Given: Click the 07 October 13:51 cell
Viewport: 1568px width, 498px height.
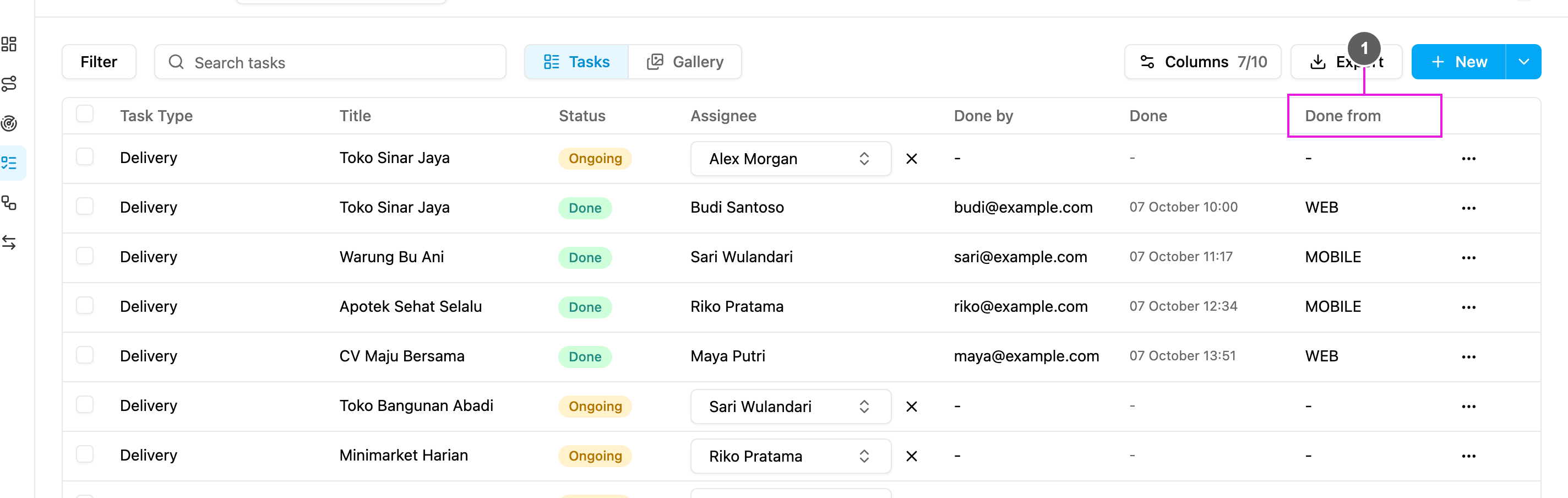Looking at the screenshot, I should [1182, 356].
